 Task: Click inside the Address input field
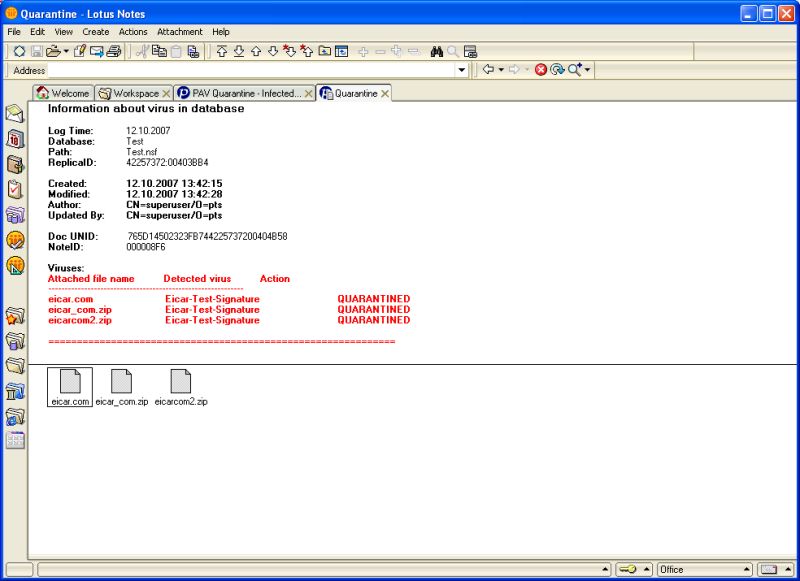click(x=251, y=70)
